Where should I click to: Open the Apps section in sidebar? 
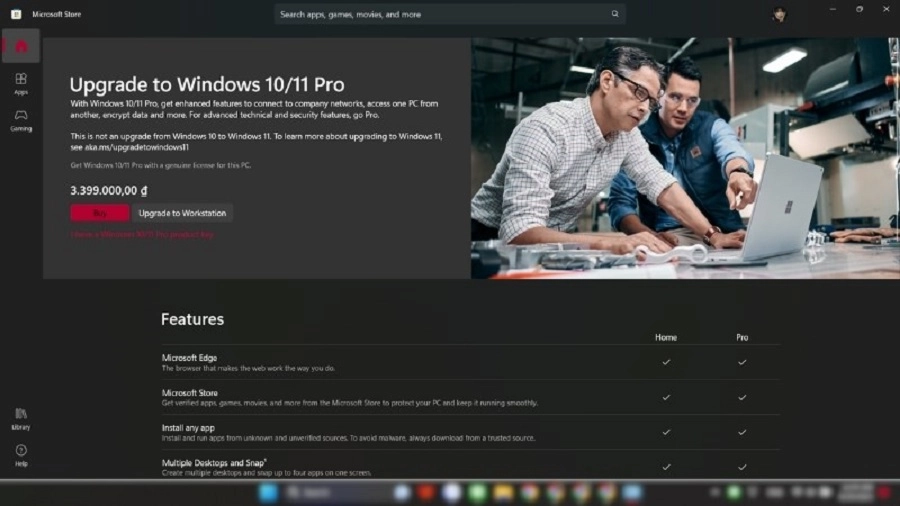pos(21,83)
